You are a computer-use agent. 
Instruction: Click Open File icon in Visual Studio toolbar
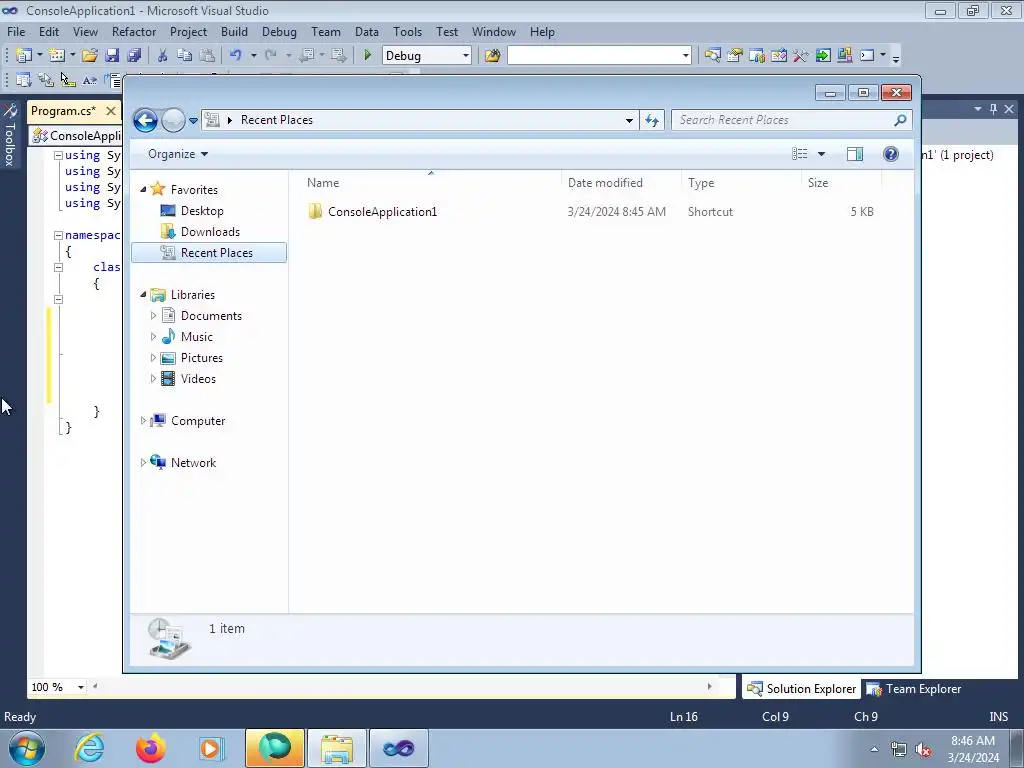pos(90,56)
